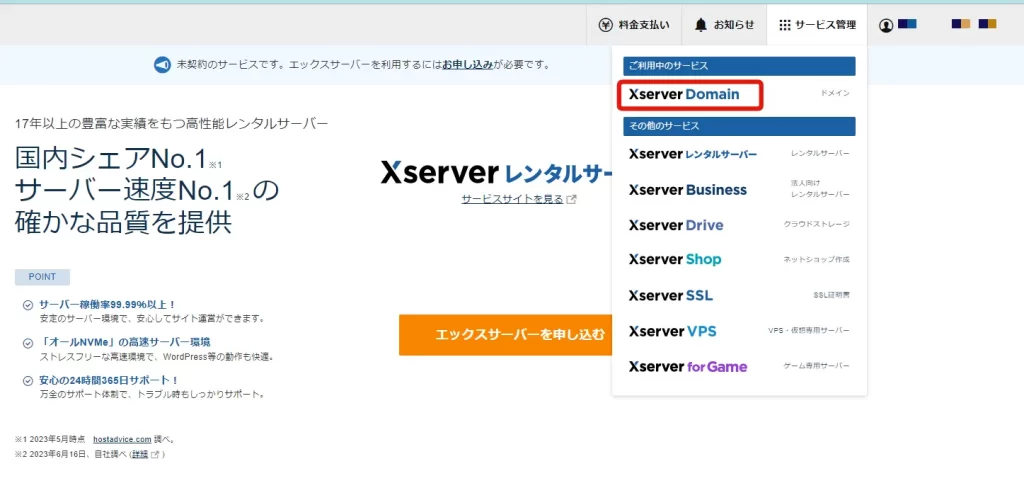Viewport: 1024px width, 493px height.
Task: Click the paper plane notice icon
Action: (x=162, y=65)
